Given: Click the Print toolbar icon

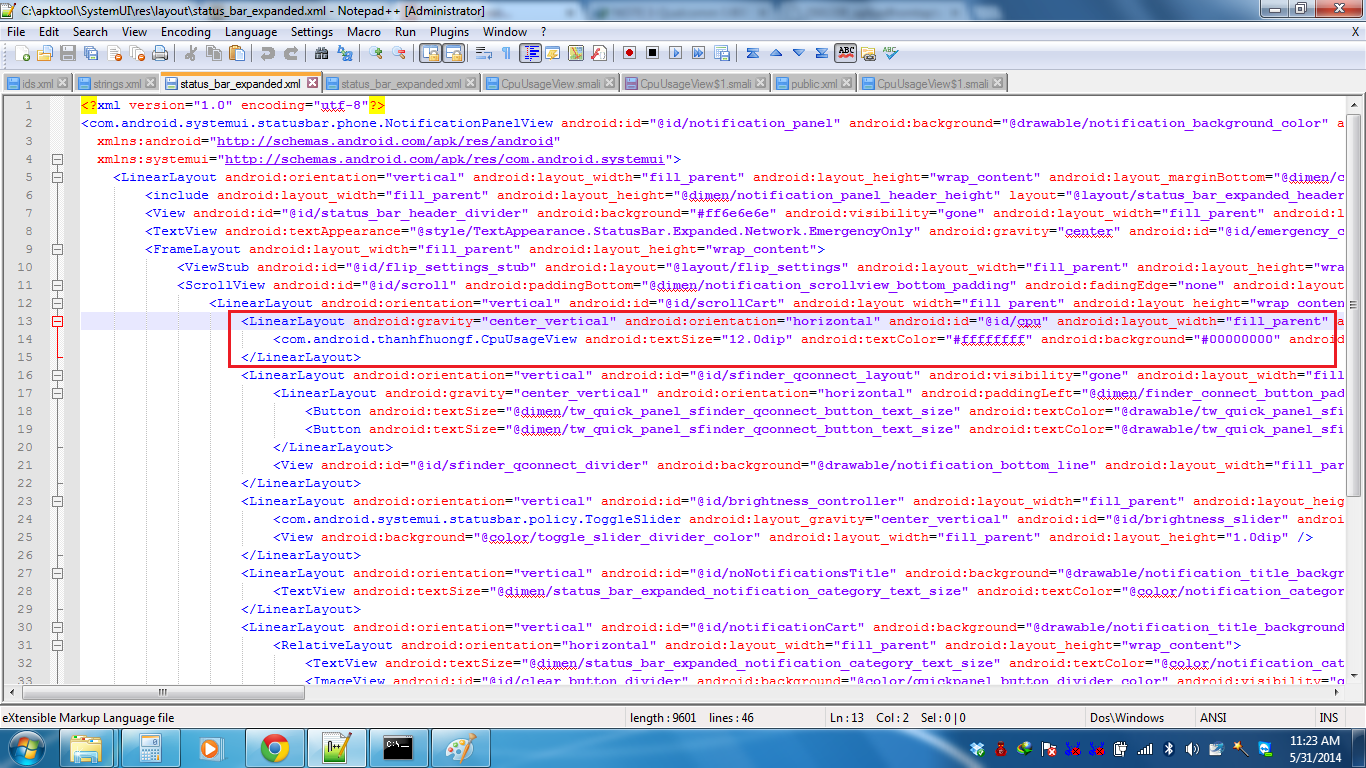Looking at the screenshot, I should pos(159,53).
